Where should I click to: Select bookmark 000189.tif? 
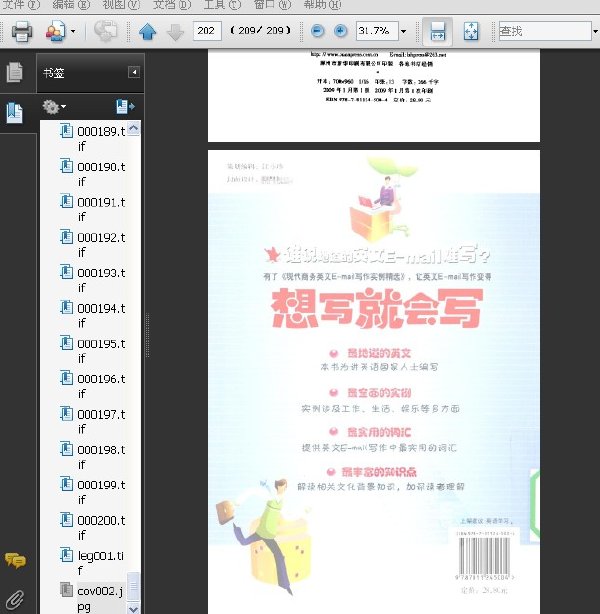pyautogui.click(x=101, y=139)
